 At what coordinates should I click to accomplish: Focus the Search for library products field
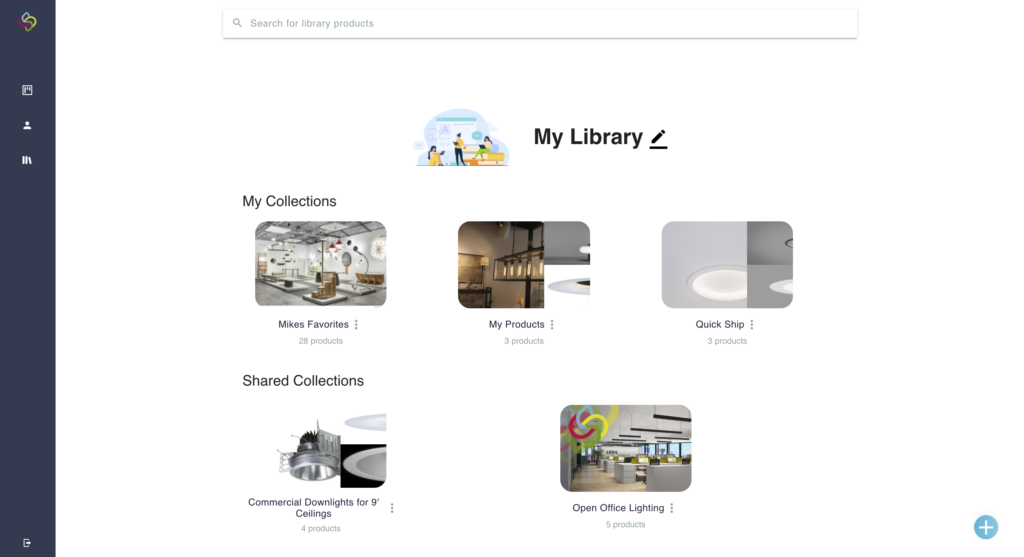point(540,24)
